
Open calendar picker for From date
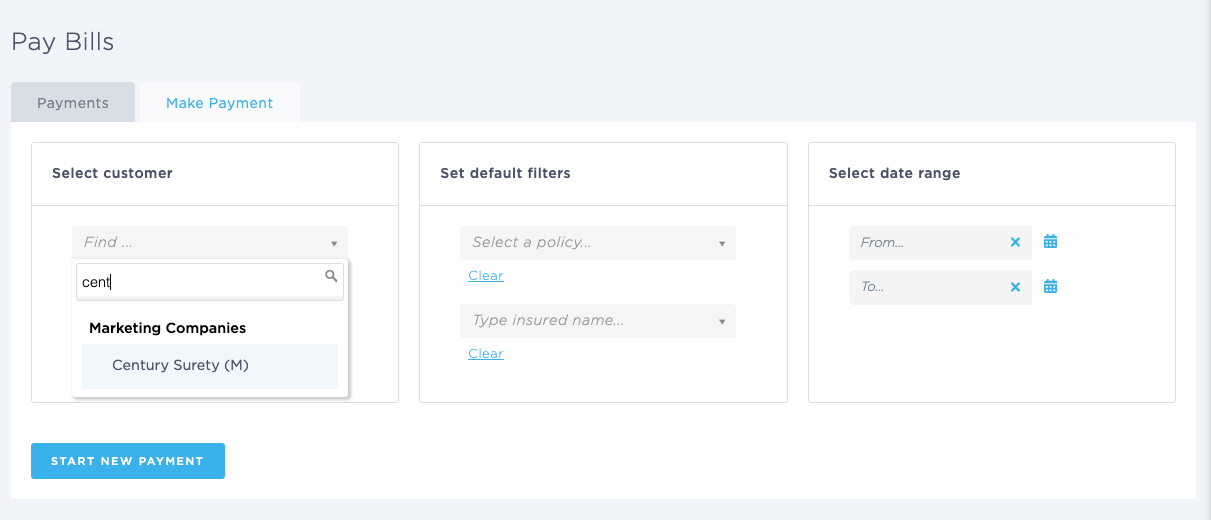click(x=1050, y=242)
